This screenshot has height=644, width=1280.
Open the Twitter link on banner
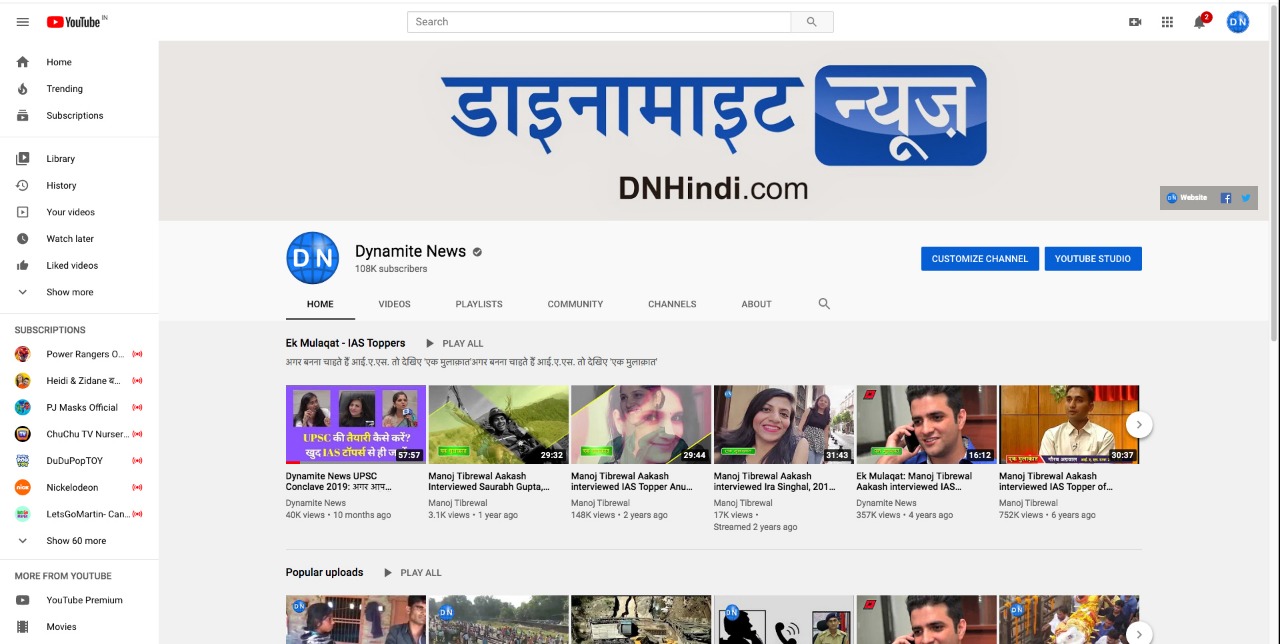[x=1246, y=198]
